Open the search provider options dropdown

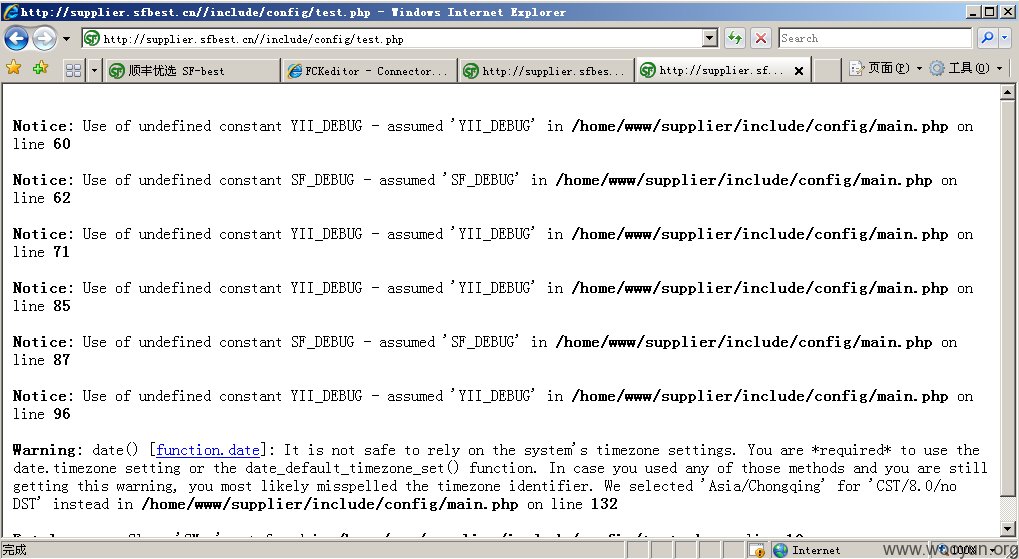[x=1005, y=38]
